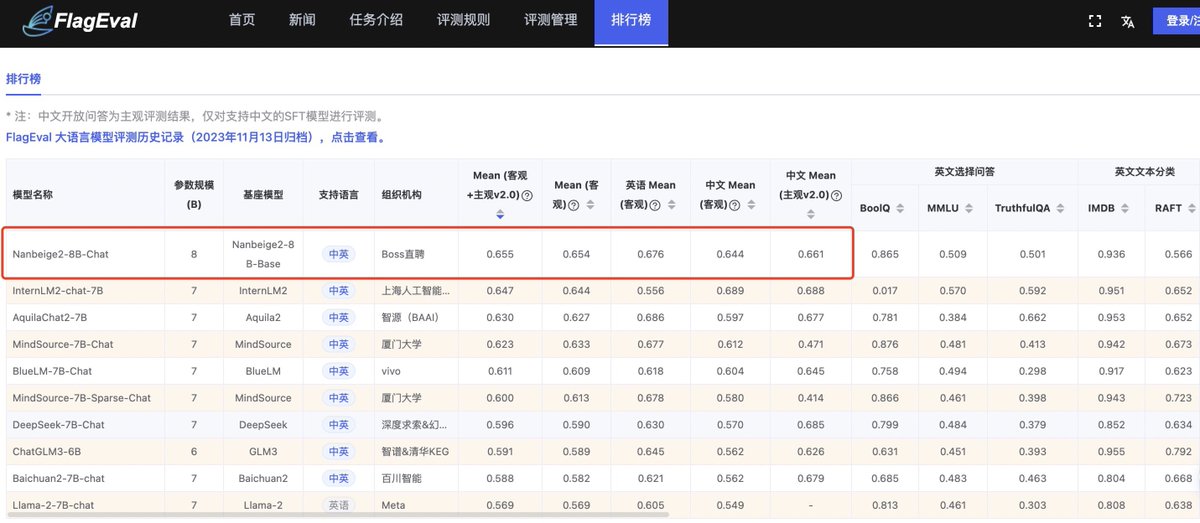Click the 组织机构 column header

click(x=403, y=194)
